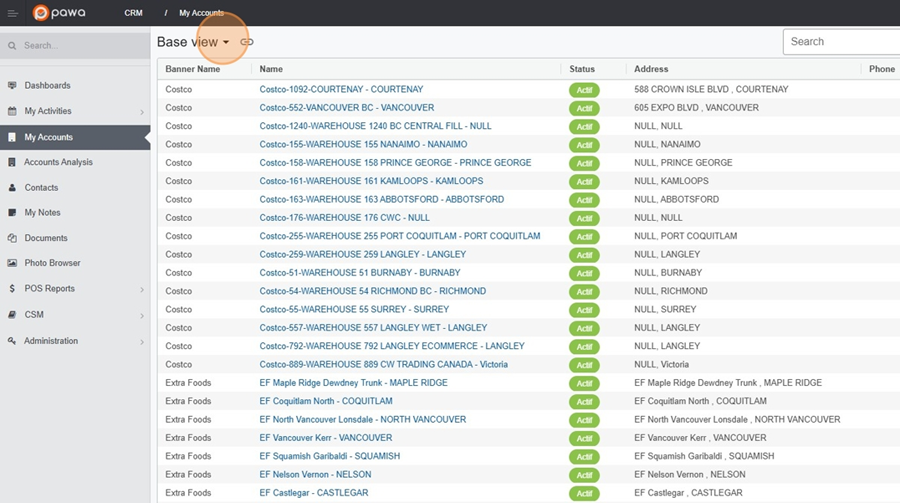Open Costco-51-WAREHOUSE 51 BURNABY link
The height and width of the screenshot is (503, 900).
pos(360,273)
